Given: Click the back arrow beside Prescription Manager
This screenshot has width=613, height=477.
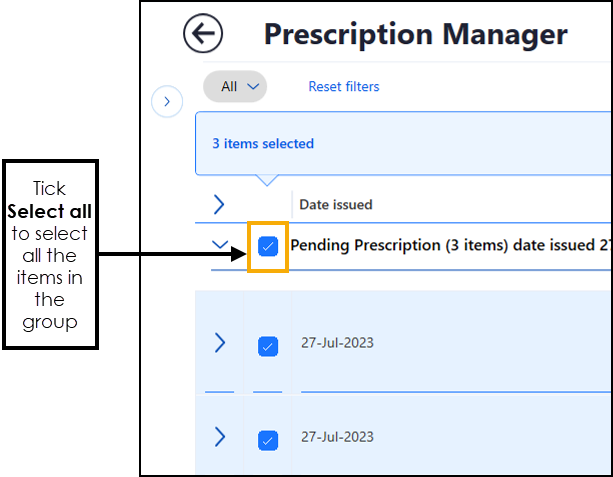Looking at the screenshot, I should (x=203, y=35).
